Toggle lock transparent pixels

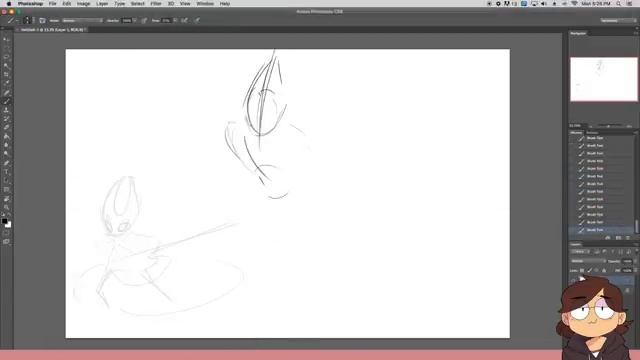(582, 270)
